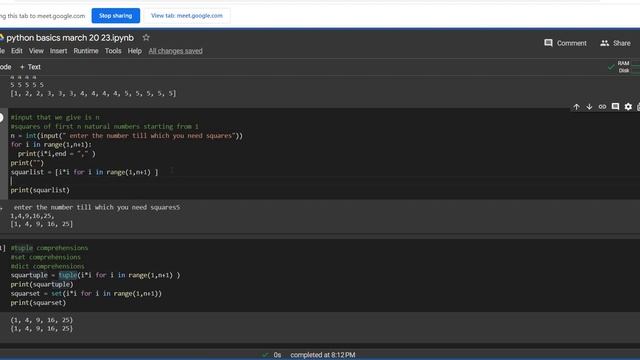
Task: Open the RAM and Disk usage indicator
Action: coord(628,67)
